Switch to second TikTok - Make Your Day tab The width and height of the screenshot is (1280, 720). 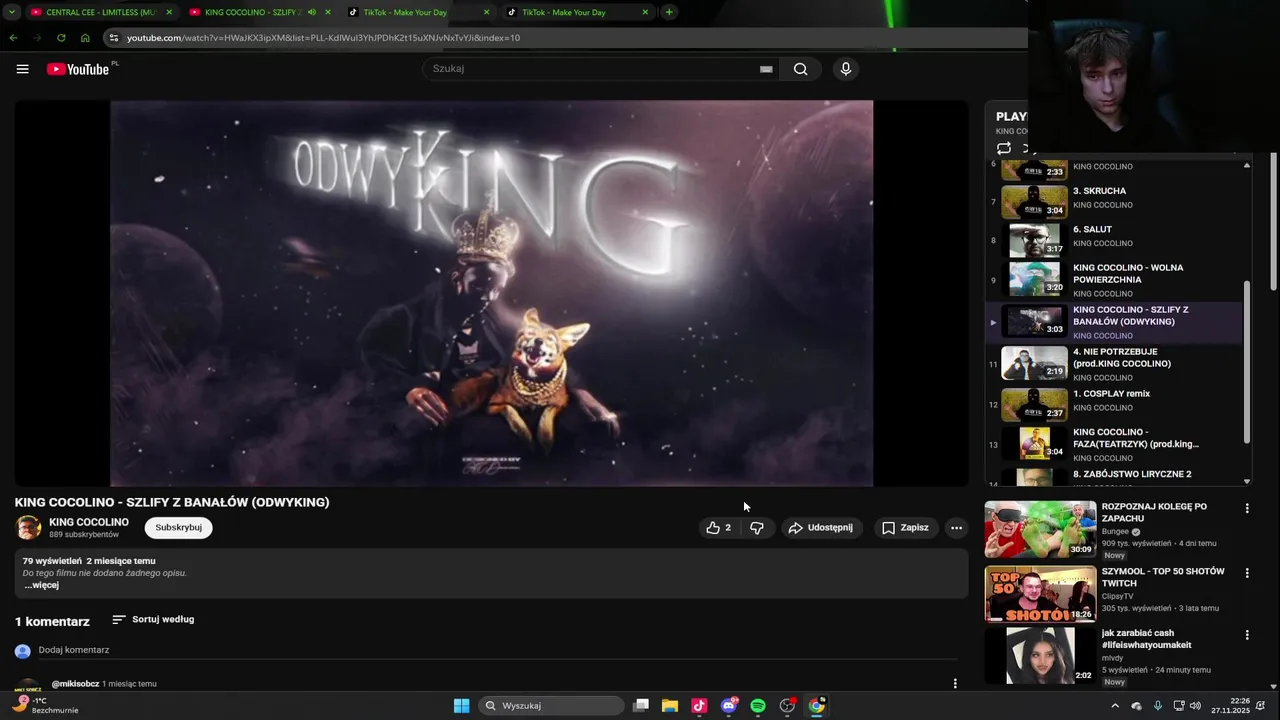(x=578, y=12)
